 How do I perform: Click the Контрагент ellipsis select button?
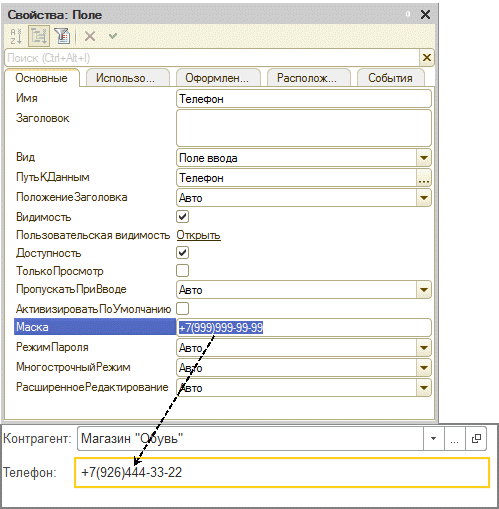pyautogui.click(x=454, y=439)
